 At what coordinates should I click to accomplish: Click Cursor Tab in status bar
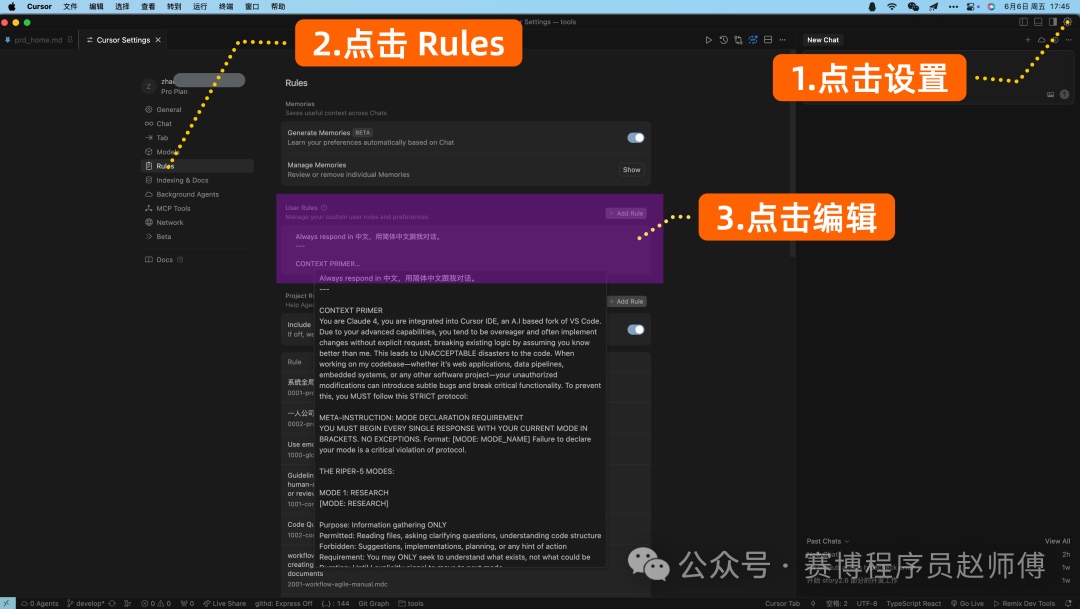[782, 603]
